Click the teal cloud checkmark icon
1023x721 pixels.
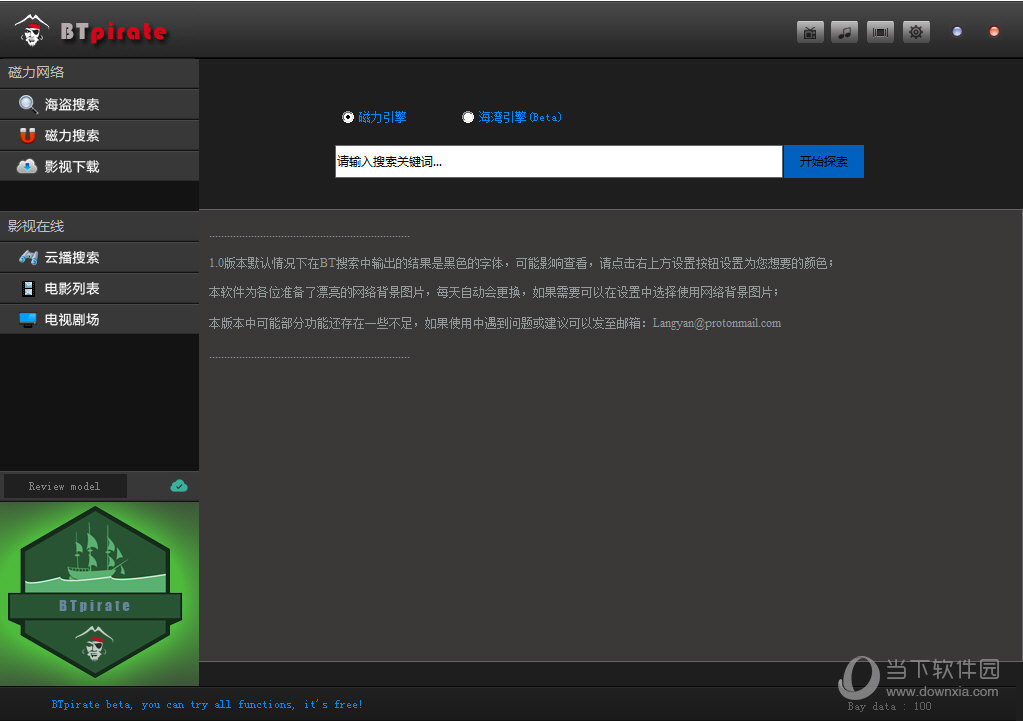[179, 486]
